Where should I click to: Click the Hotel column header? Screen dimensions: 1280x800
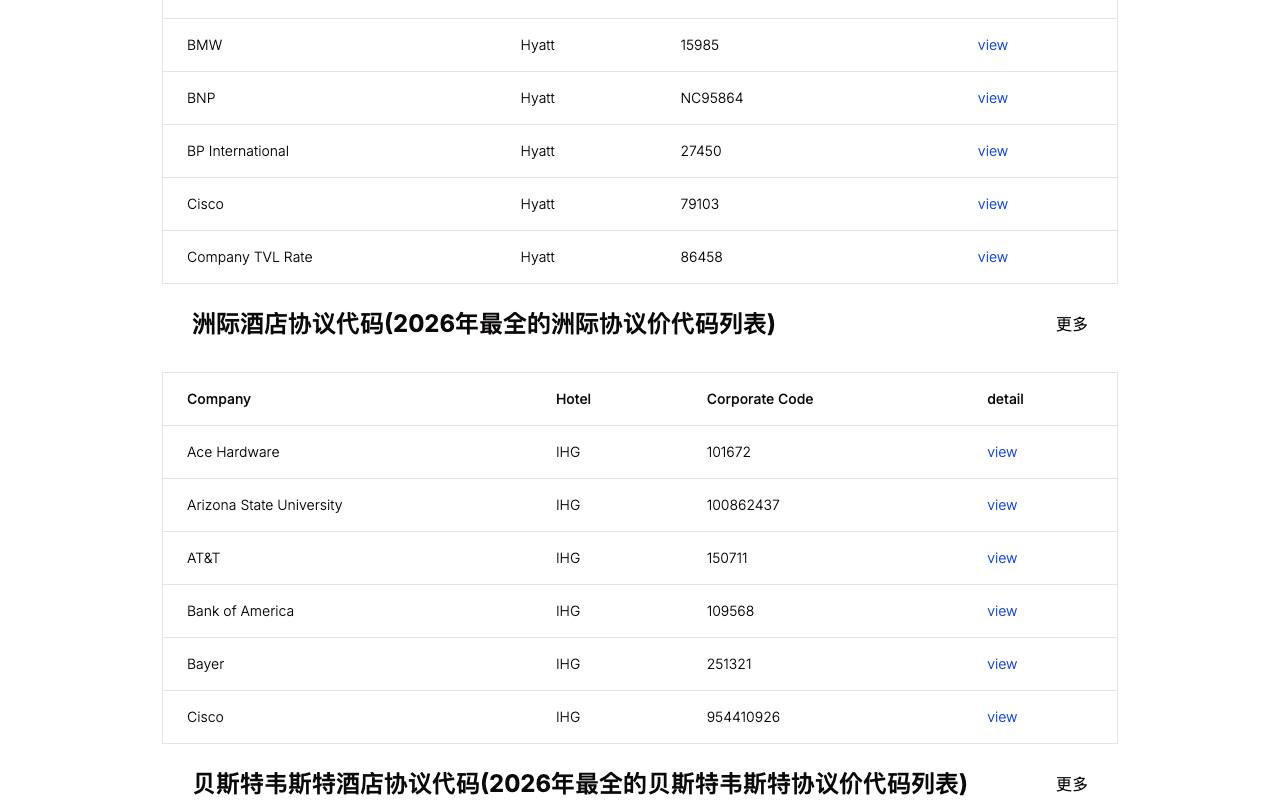(573, 399)
